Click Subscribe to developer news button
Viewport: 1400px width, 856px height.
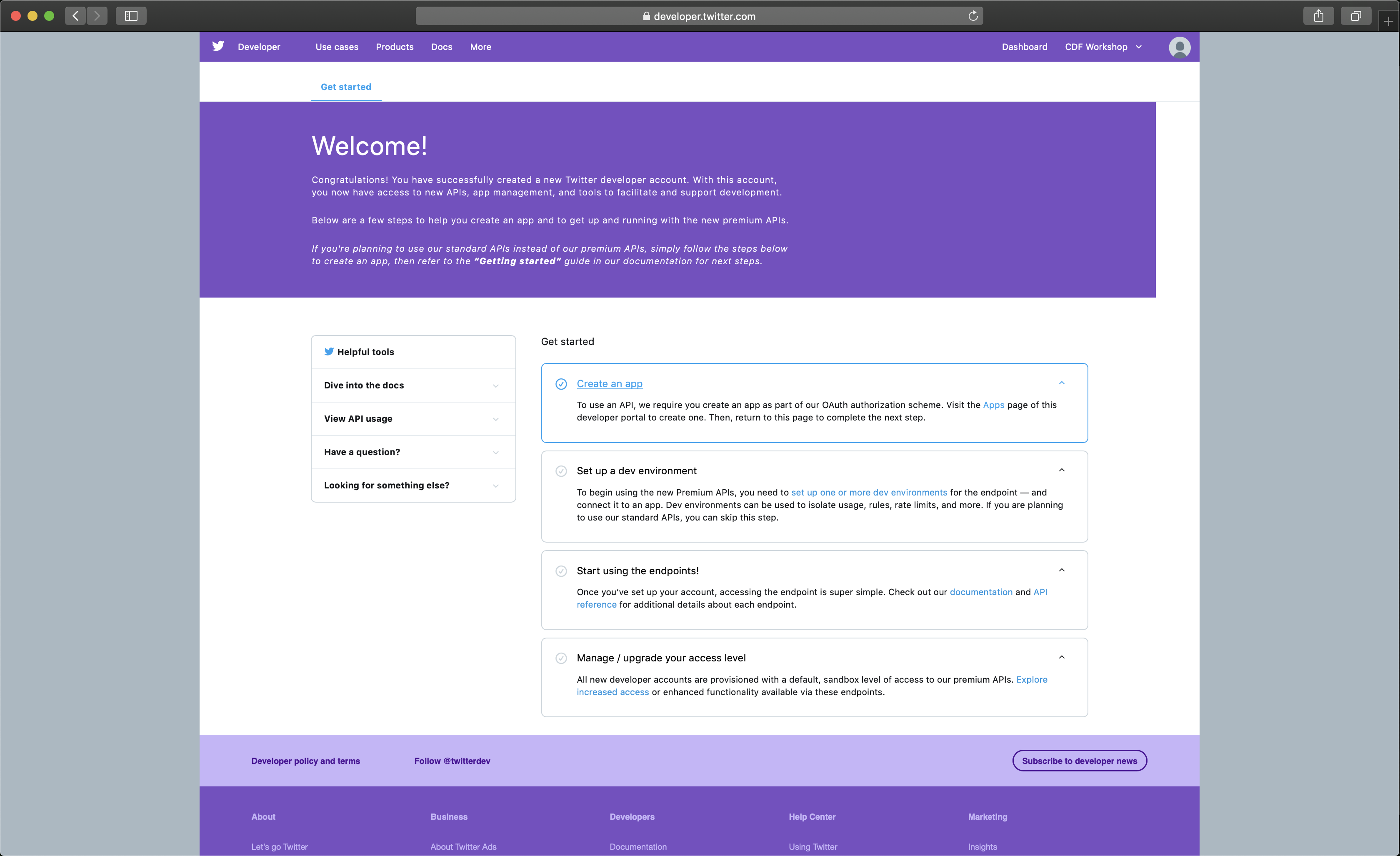pyautogui.click(x=1079, y=761)
